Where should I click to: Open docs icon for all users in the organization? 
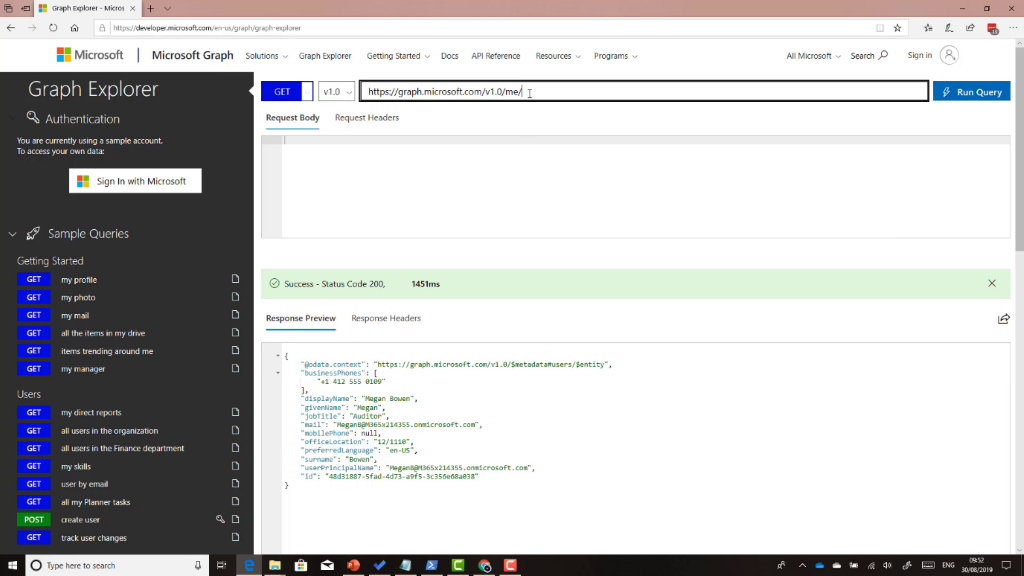click(235, 430)
